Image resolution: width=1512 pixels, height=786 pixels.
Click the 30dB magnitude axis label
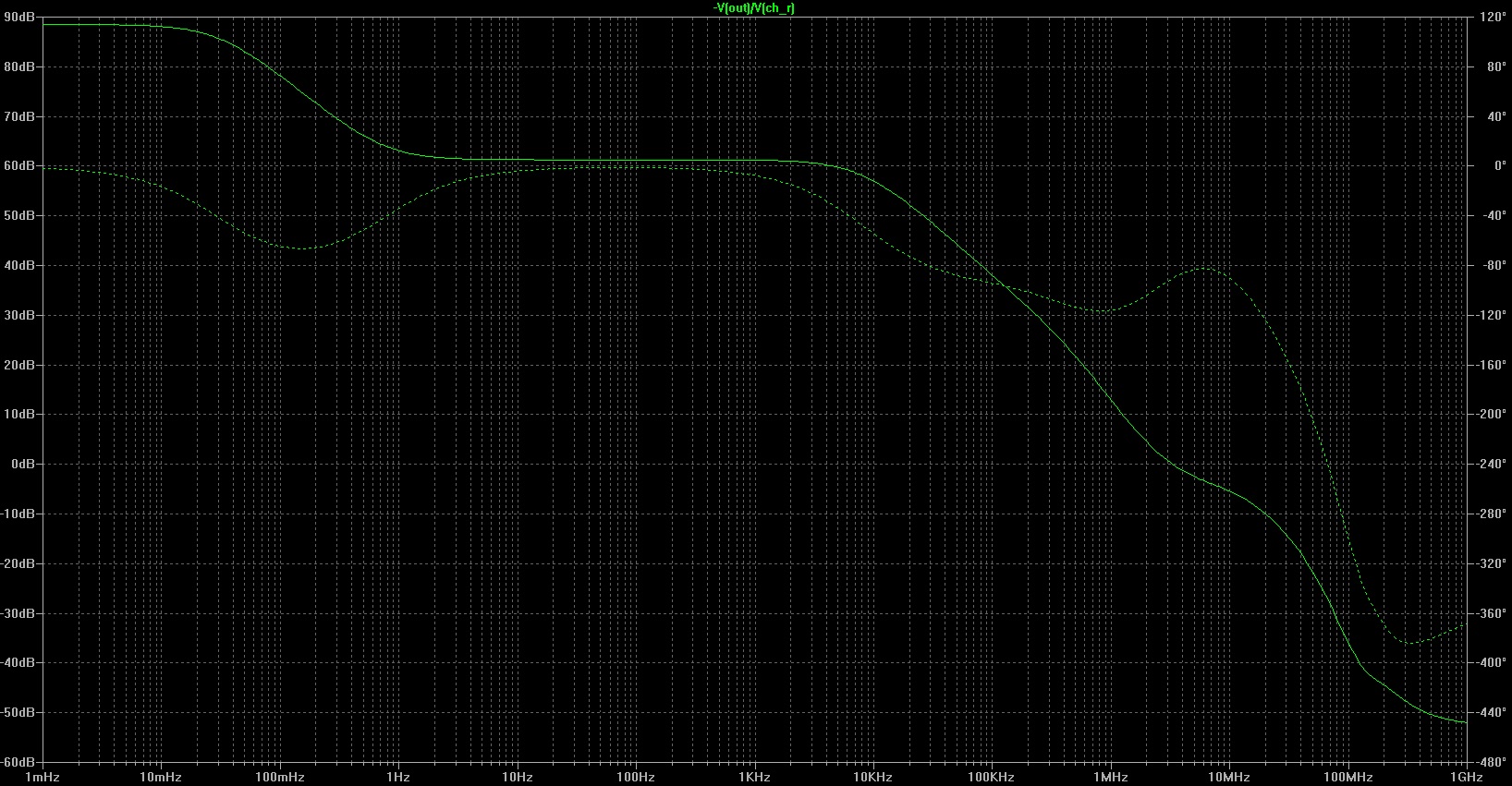point(19,315)
